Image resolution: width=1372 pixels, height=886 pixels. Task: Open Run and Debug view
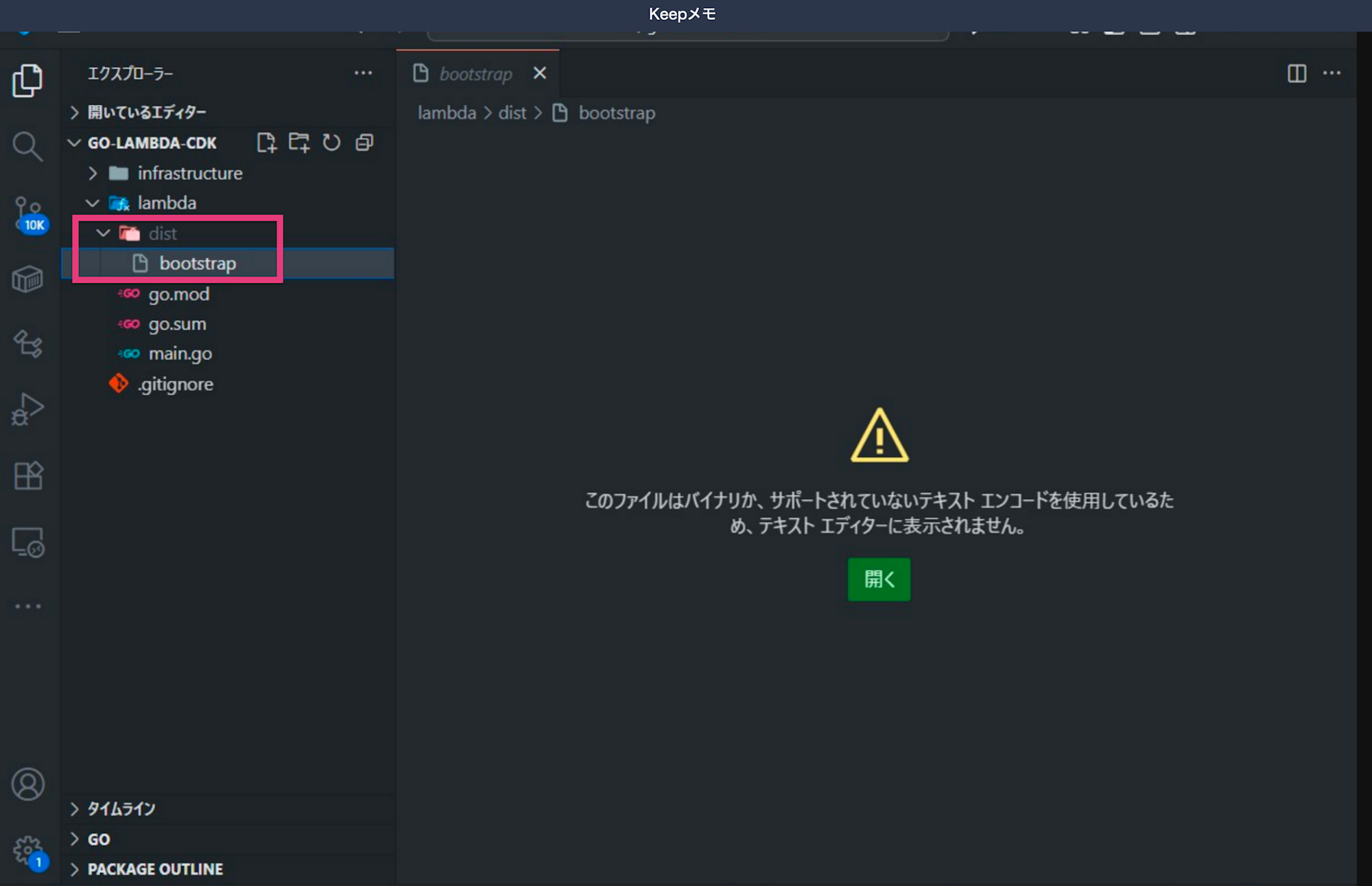(x=27, y=409)
